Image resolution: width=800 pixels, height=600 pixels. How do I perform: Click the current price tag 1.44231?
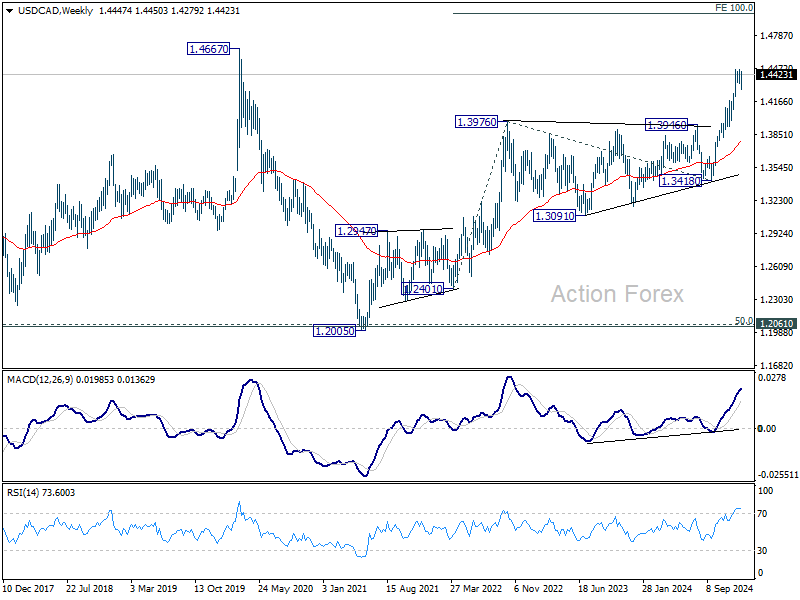click(x=777, y=74)
